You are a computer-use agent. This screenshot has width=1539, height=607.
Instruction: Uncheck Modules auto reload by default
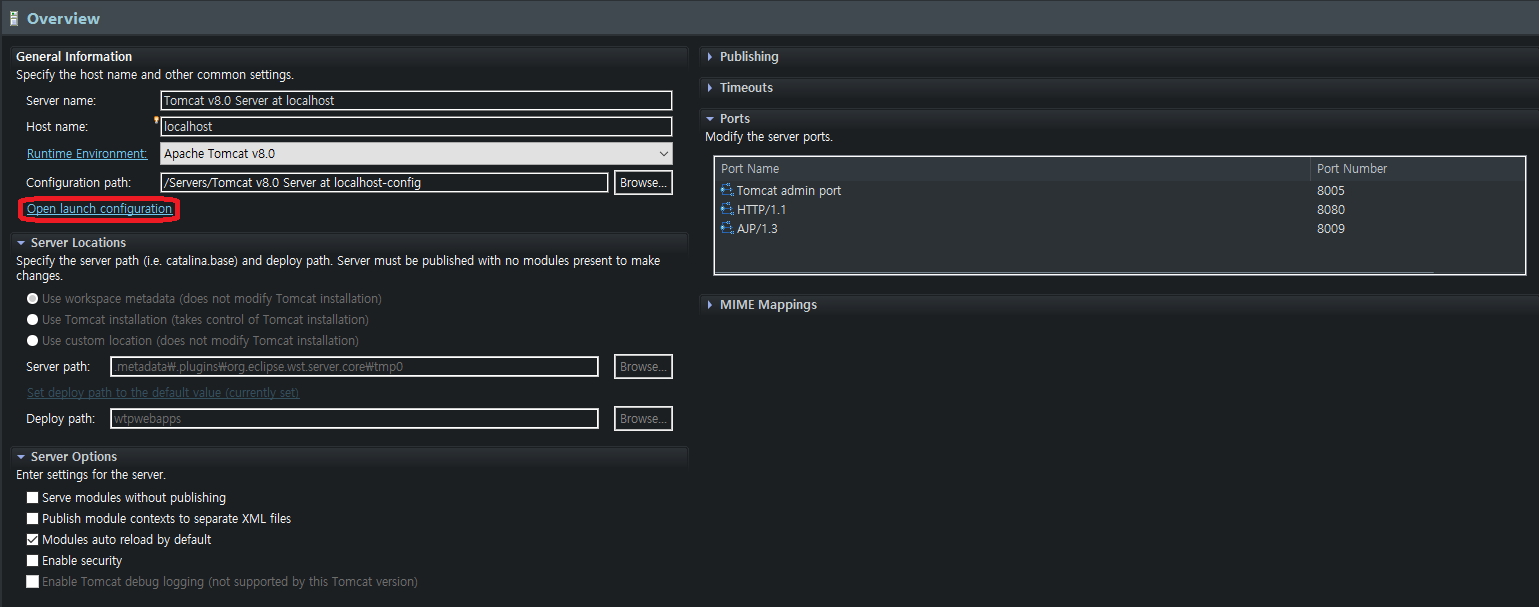(32, 539)
